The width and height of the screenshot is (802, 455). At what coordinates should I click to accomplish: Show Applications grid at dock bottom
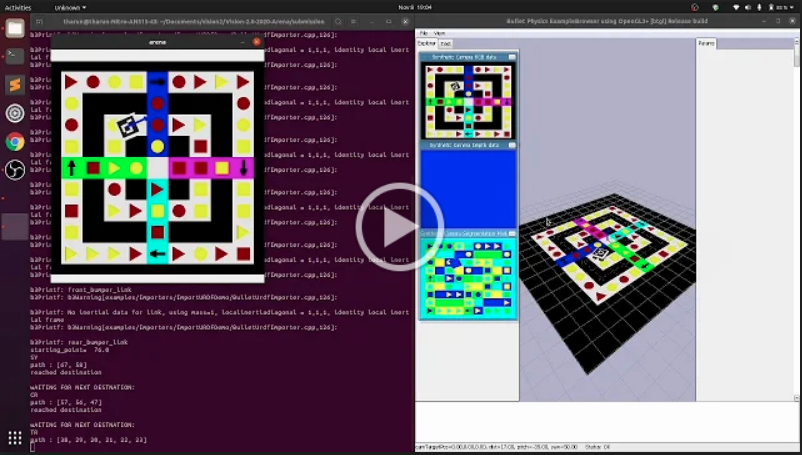pyautogui.click(x=15, y=438)
